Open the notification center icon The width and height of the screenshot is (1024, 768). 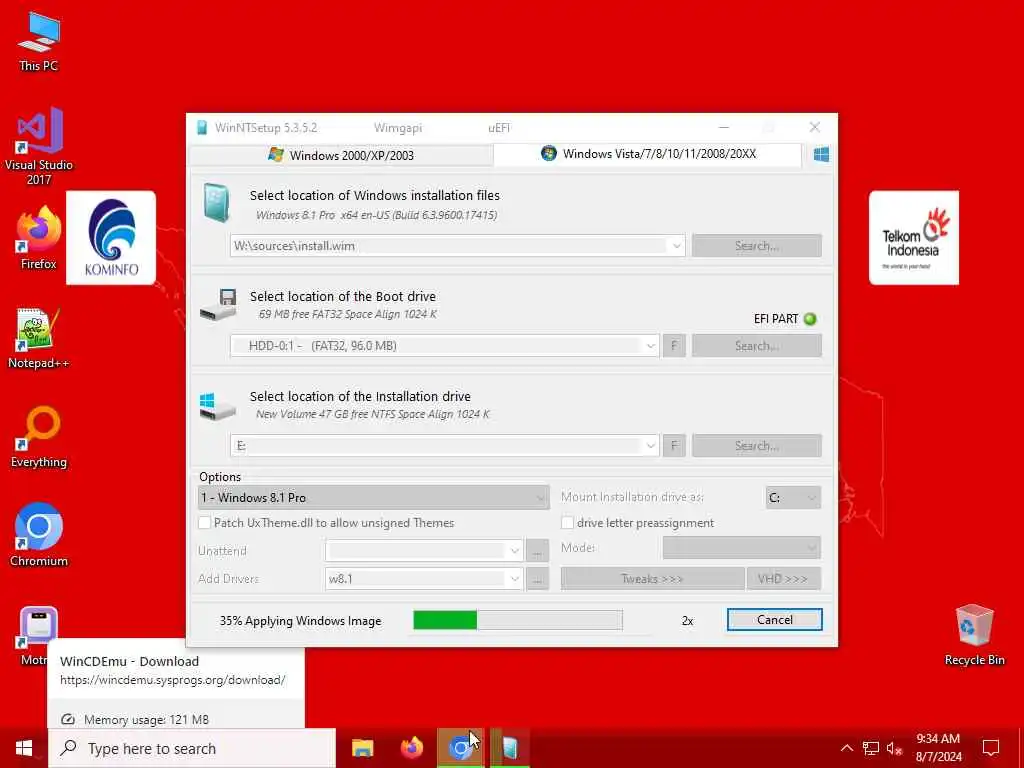point(991,748)
